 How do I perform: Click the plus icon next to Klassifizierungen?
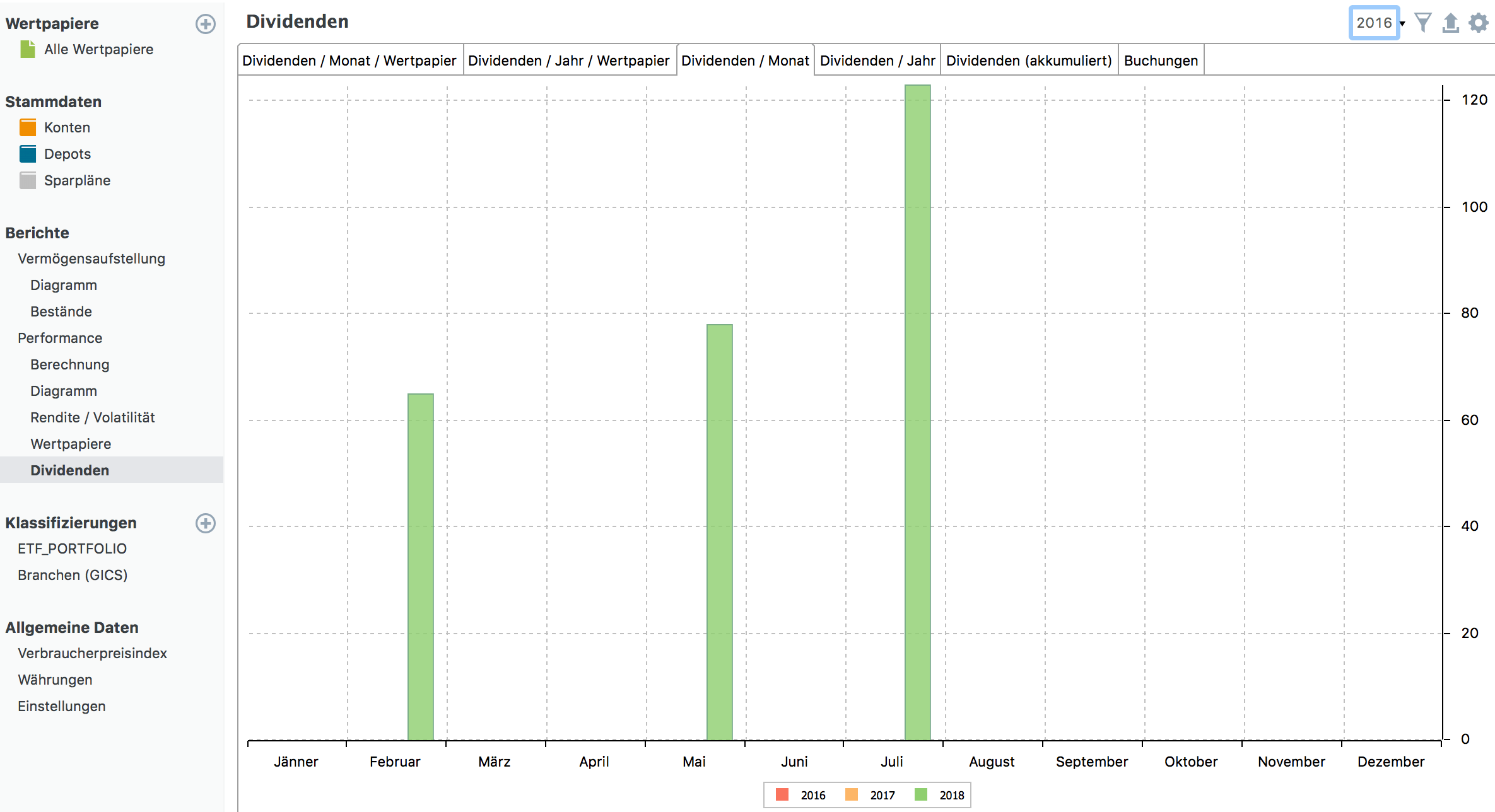[x=206, y=523]
